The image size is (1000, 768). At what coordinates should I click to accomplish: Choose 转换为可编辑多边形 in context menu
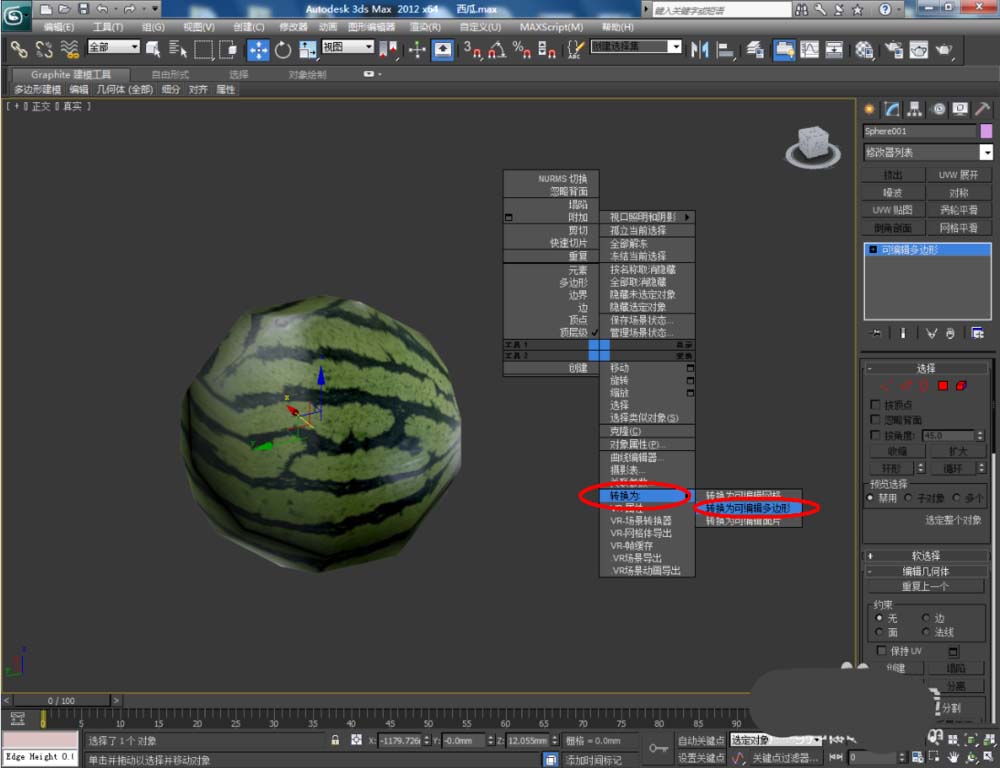click(748, 508)
